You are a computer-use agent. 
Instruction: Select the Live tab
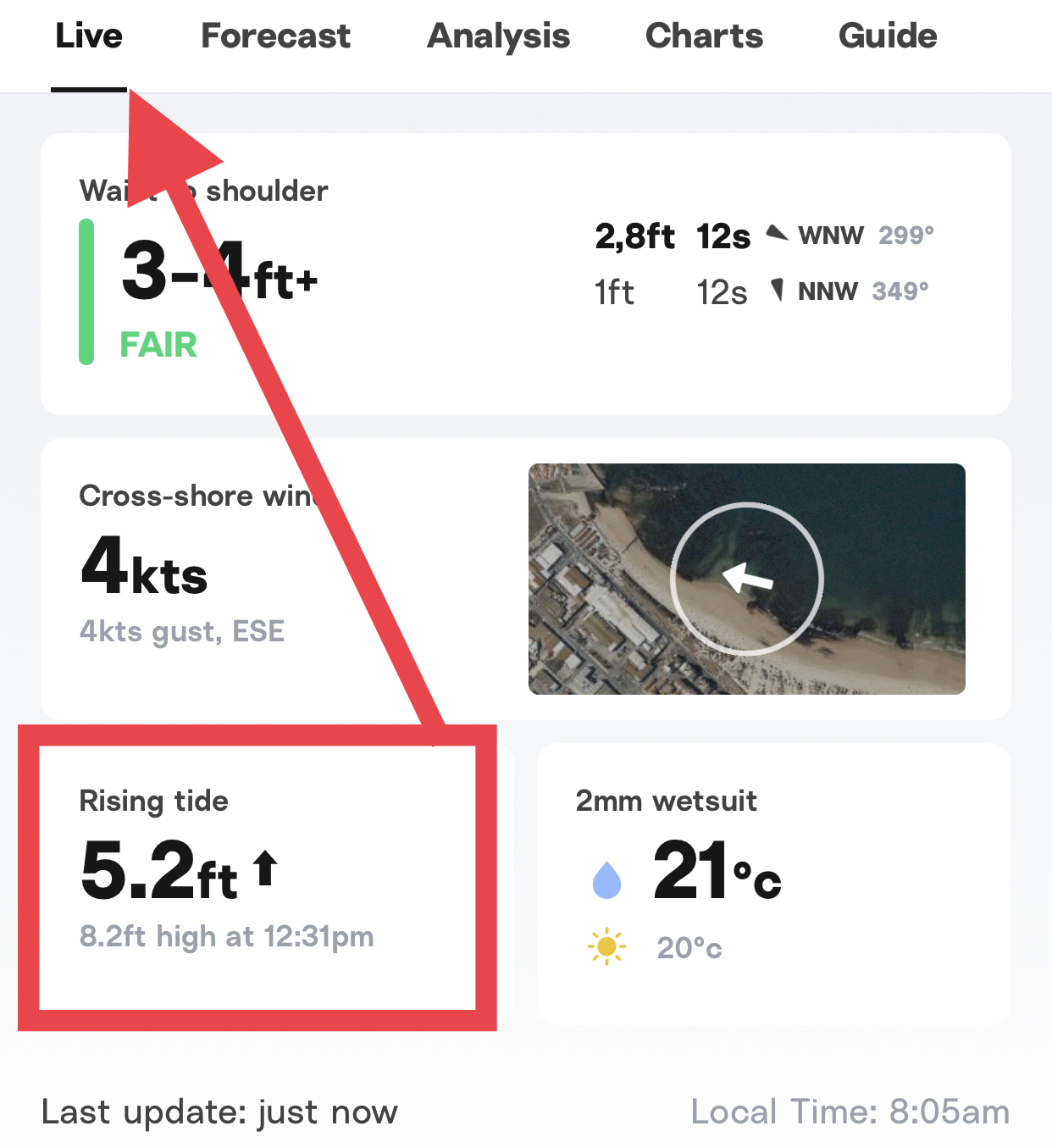tap(89, 36)
